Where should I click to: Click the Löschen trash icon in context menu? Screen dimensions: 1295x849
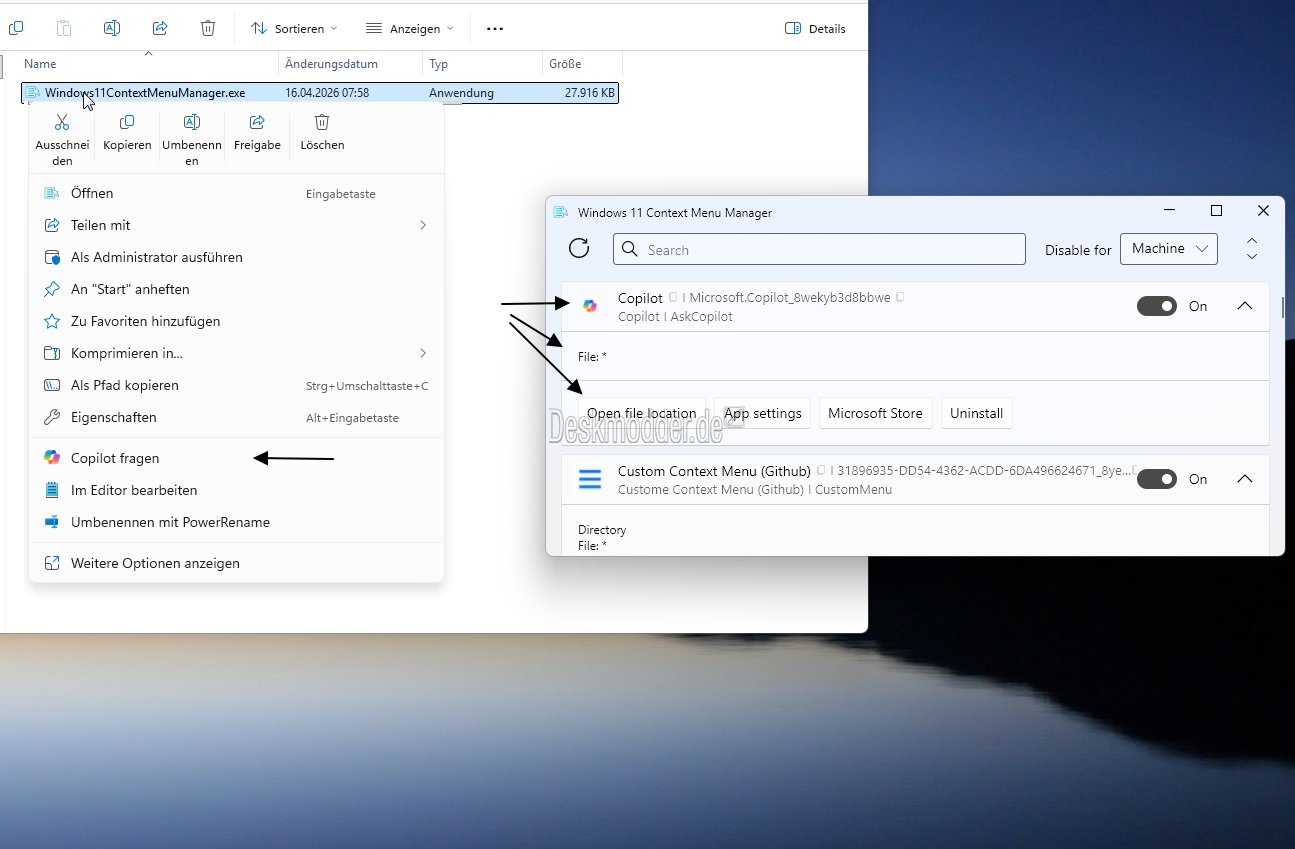[x=322, y=123]
